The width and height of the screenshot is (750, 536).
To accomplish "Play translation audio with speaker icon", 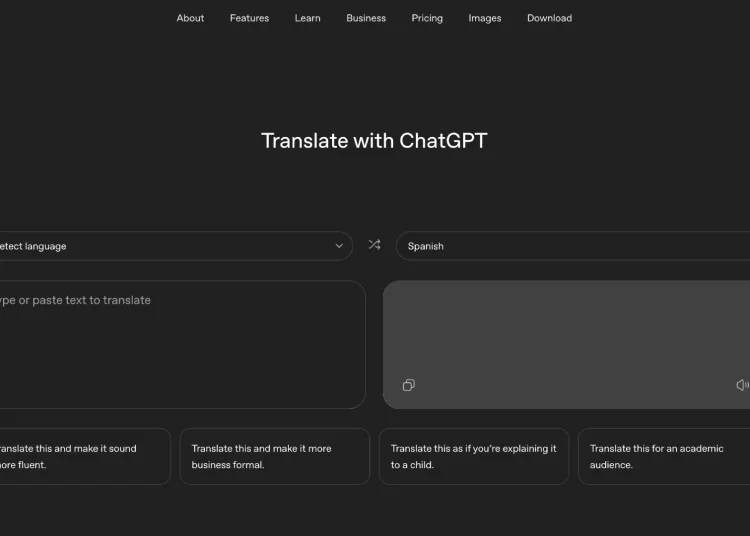I will [x=742, y=384].
